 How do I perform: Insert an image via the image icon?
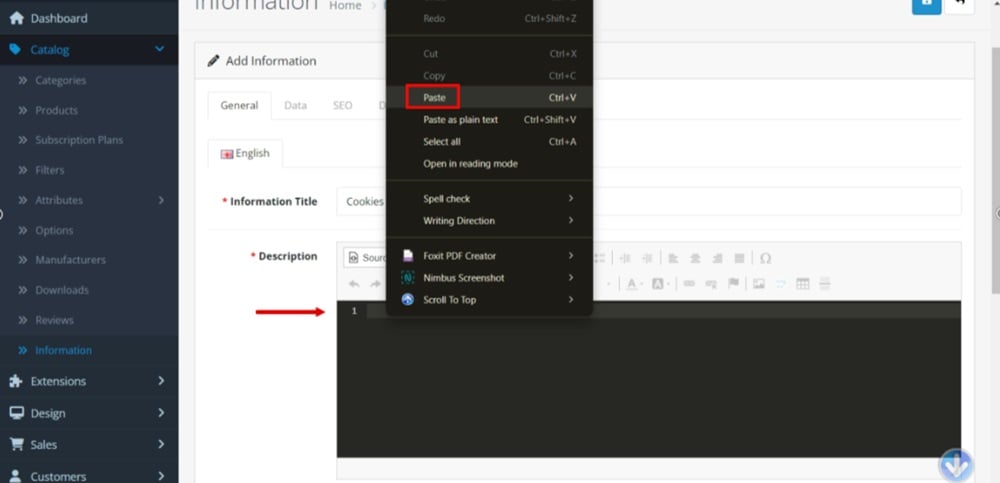(758, 284)
